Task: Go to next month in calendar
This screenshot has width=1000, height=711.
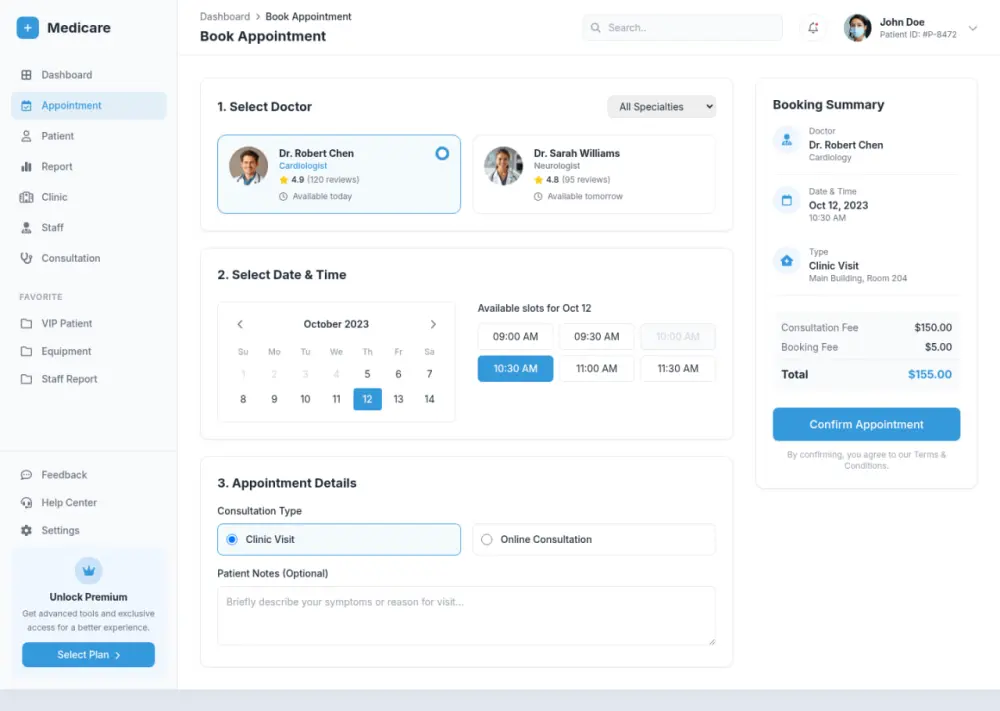Action: coord(433,324)
